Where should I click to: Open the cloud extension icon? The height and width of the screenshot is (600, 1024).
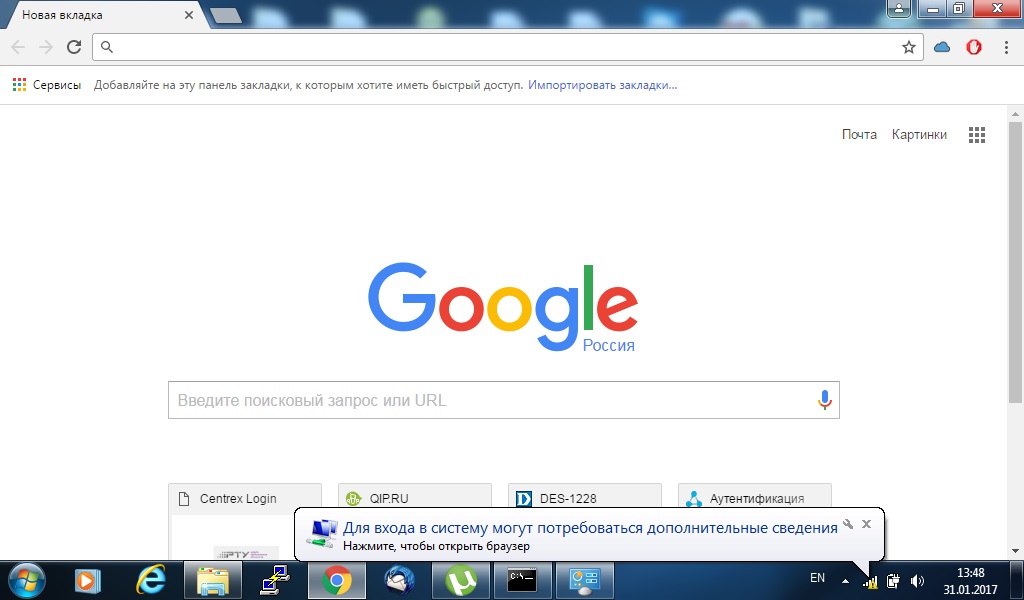click(x=942, y=47)
